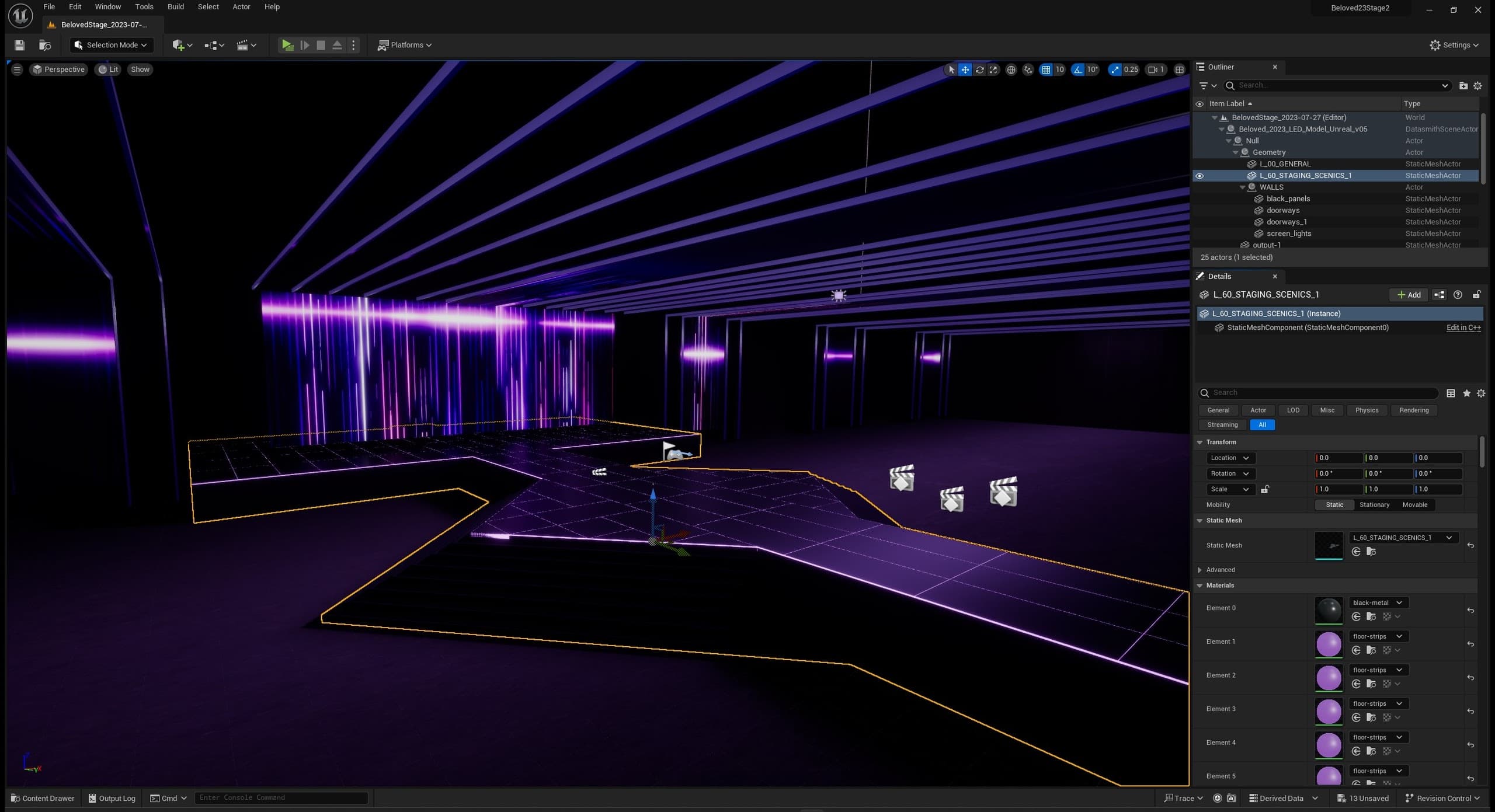This screenshot has width=1495, height=812.
Task: Save the current level with the disk icon
Action: coord(19,45)
